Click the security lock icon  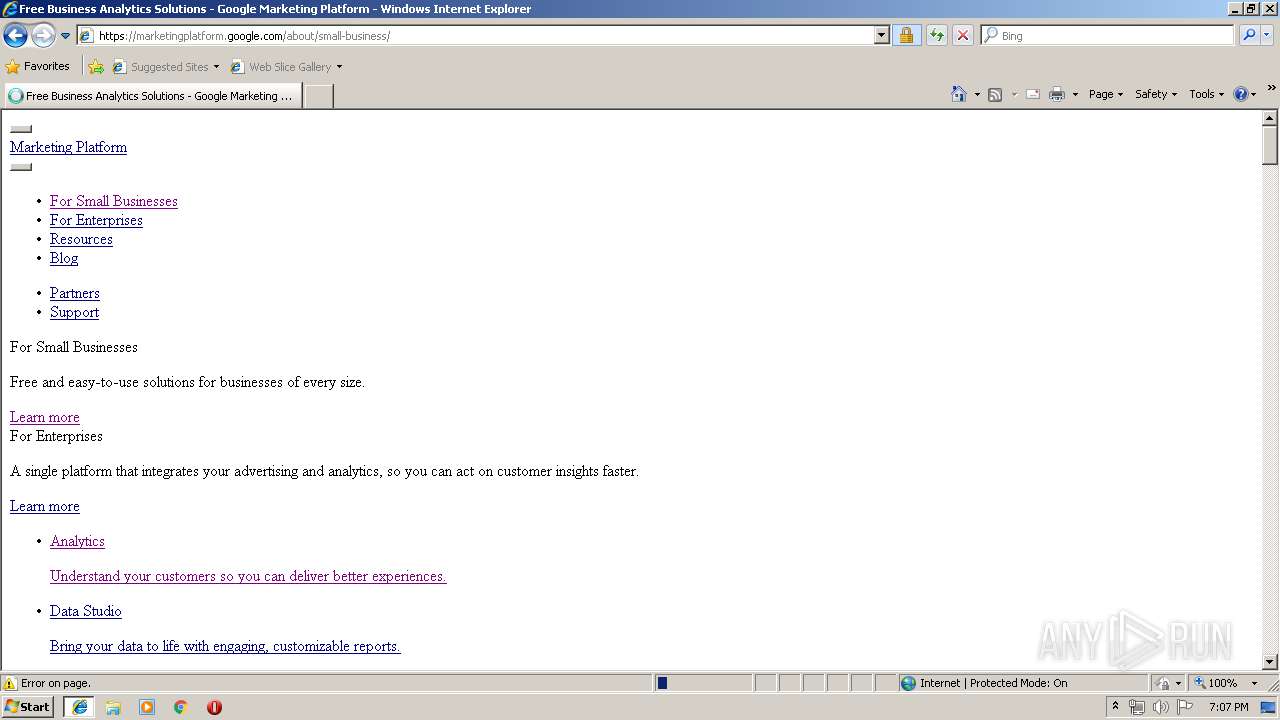906,36
